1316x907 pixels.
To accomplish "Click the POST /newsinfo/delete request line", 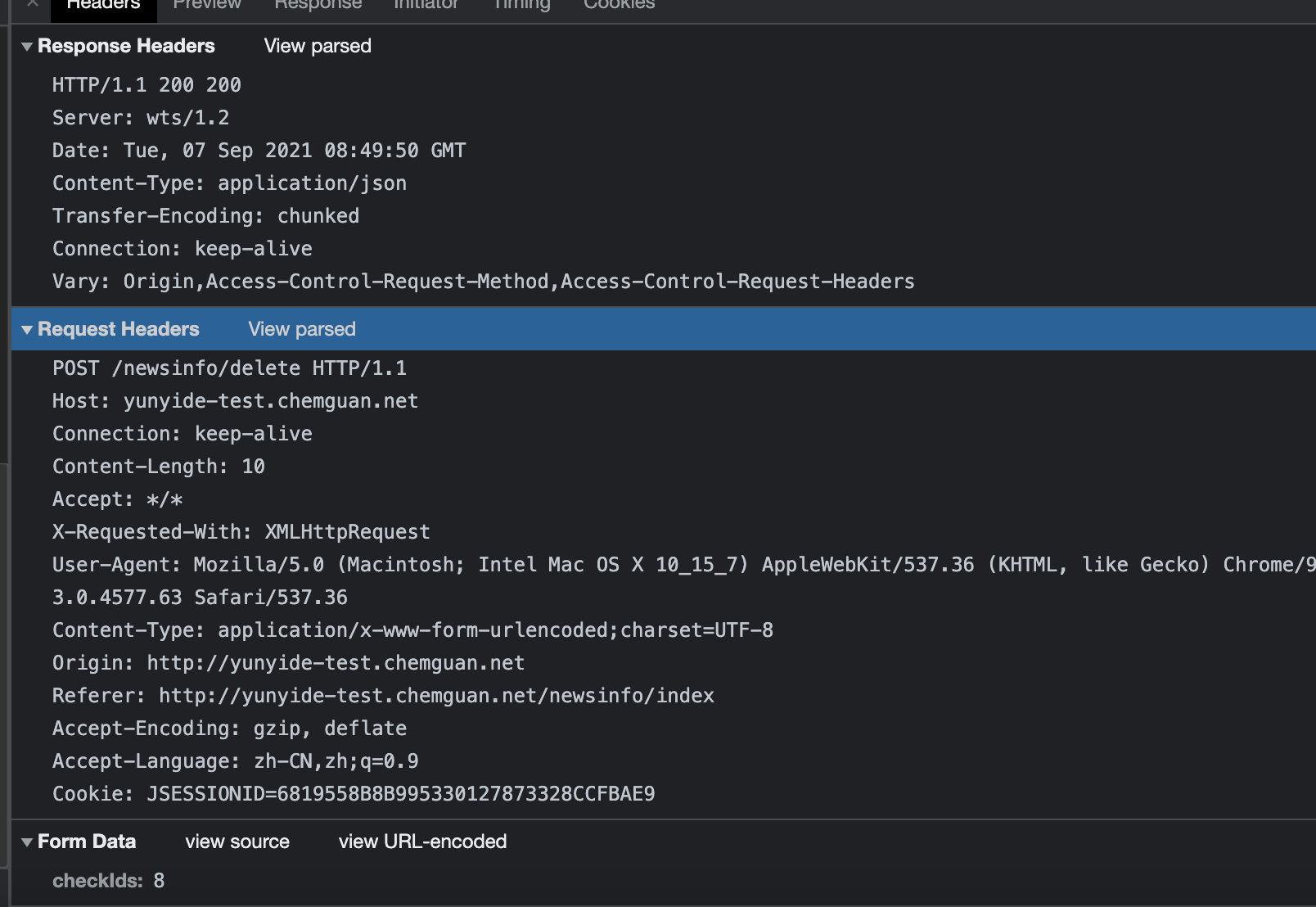I will 229,368.
